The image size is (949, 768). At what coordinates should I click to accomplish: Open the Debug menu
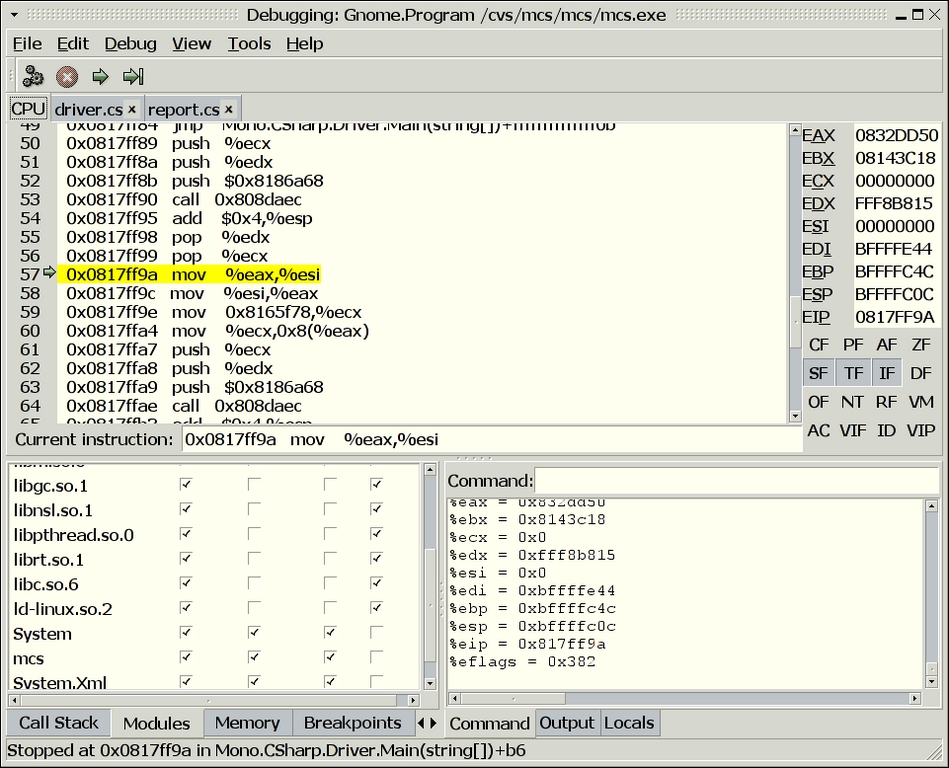130,43
